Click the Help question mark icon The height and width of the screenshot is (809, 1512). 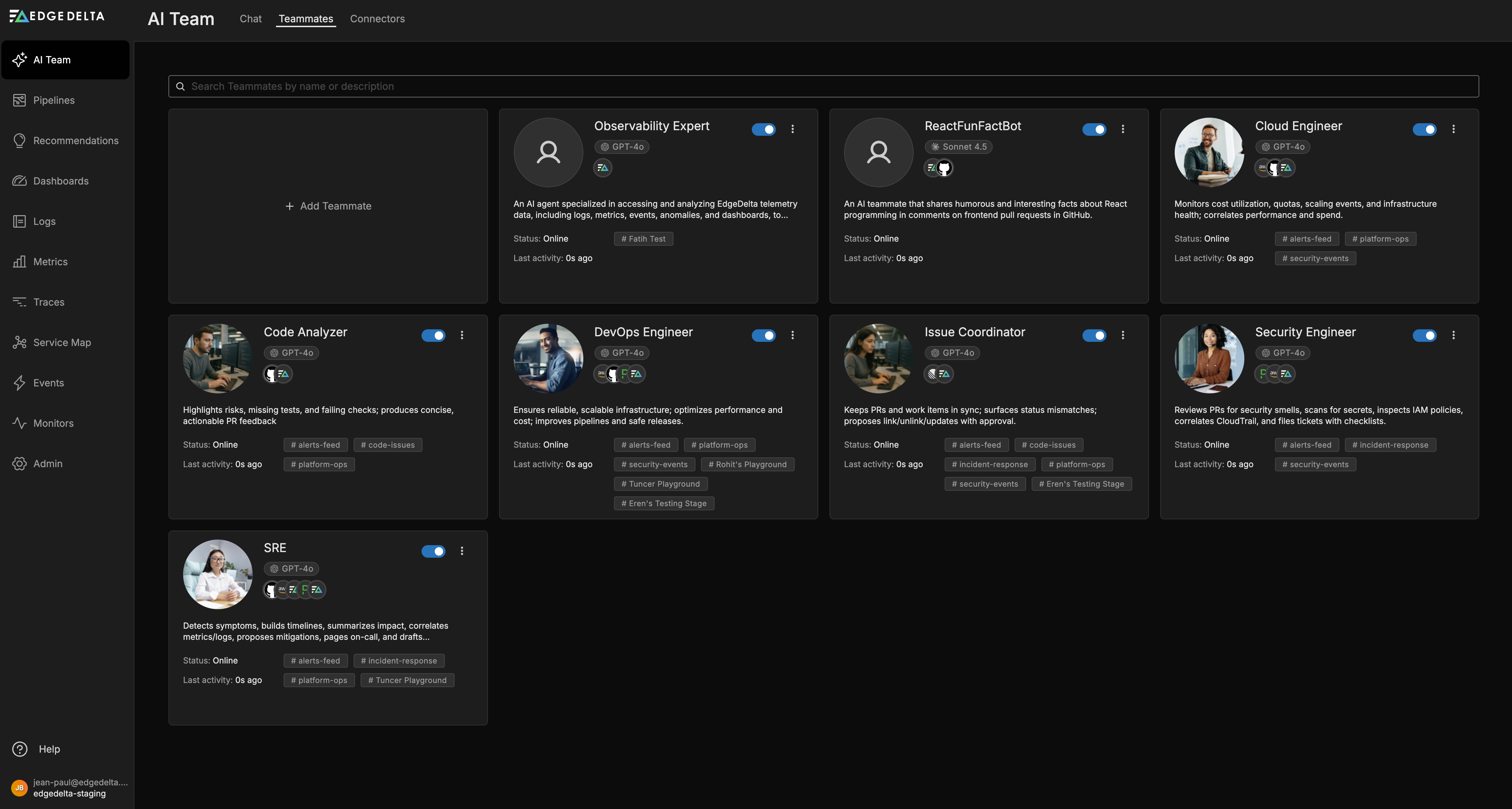coord(19,749)
